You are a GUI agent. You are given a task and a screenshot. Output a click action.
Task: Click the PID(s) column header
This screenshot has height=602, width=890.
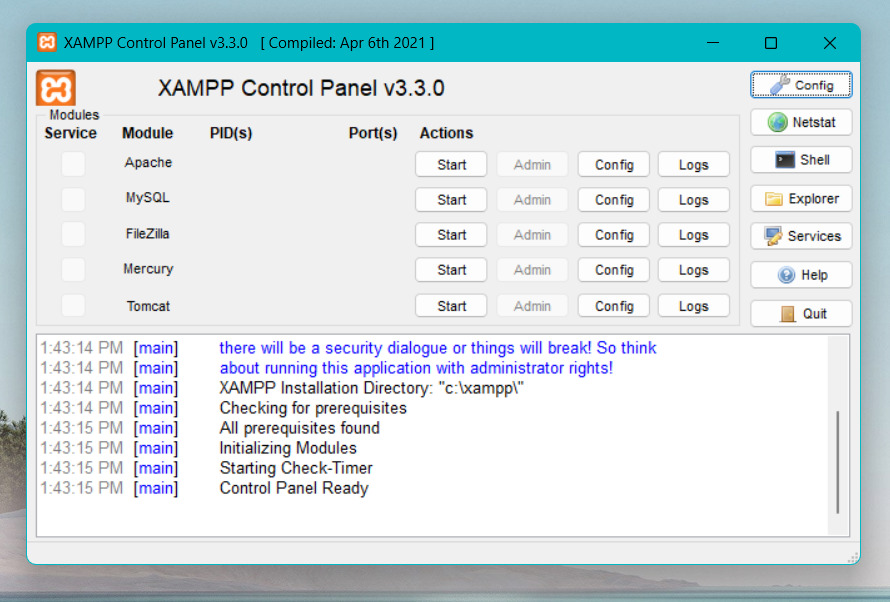pos(231,133)
